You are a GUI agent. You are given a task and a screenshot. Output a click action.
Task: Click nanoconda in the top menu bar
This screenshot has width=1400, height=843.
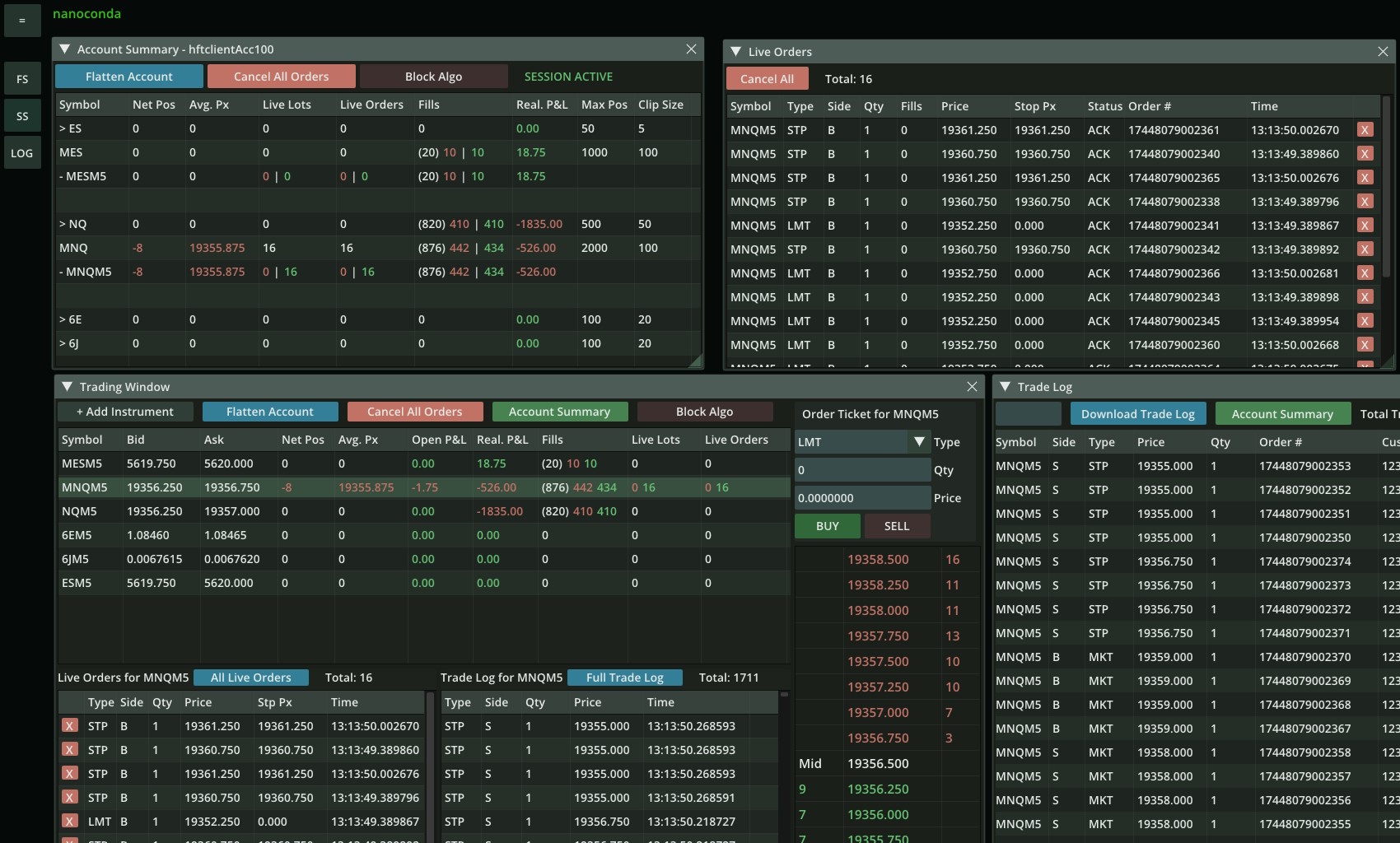pos(86,13)
